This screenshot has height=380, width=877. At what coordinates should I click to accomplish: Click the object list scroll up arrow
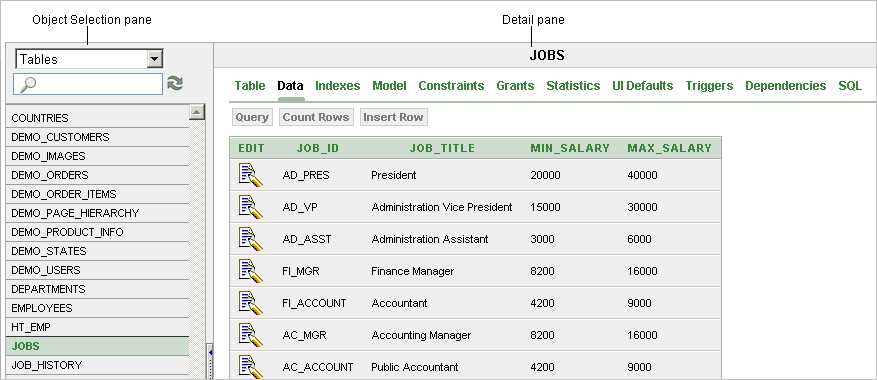197,112
